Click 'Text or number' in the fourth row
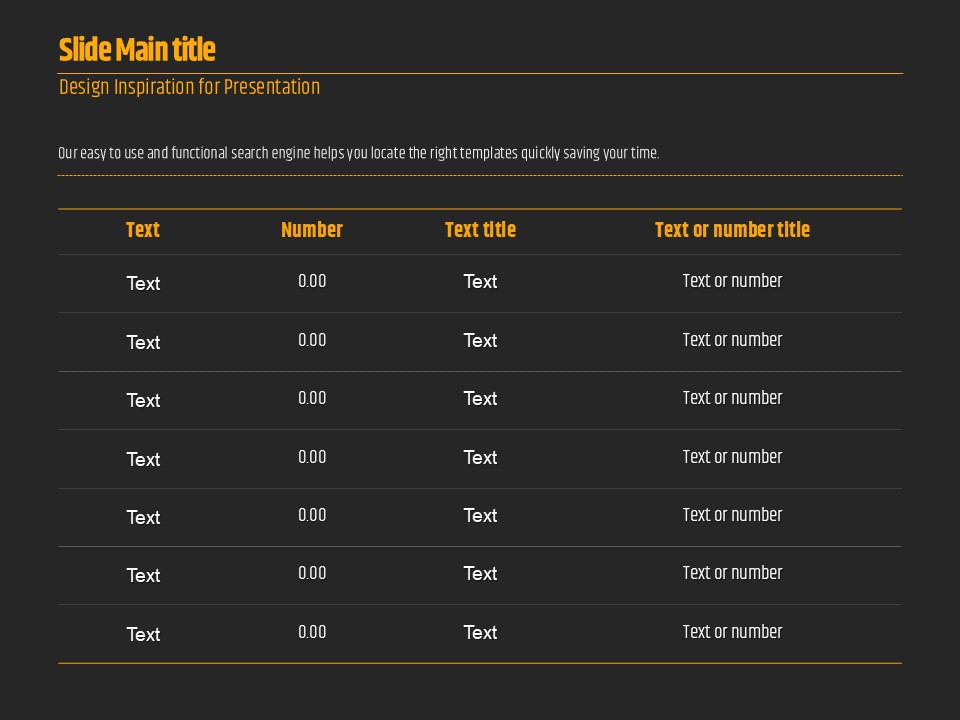Screen dimensions: 960x720 732,457
